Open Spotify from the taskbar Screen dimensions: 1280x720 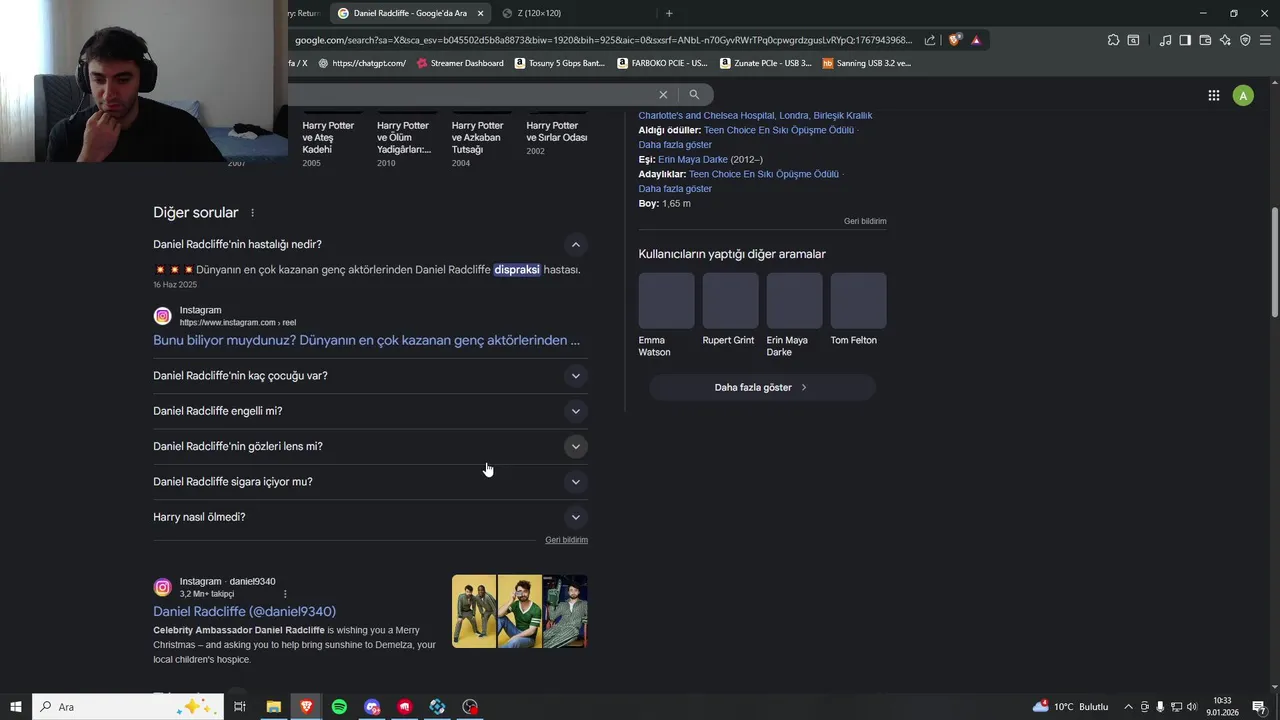[x=339, y=707]
